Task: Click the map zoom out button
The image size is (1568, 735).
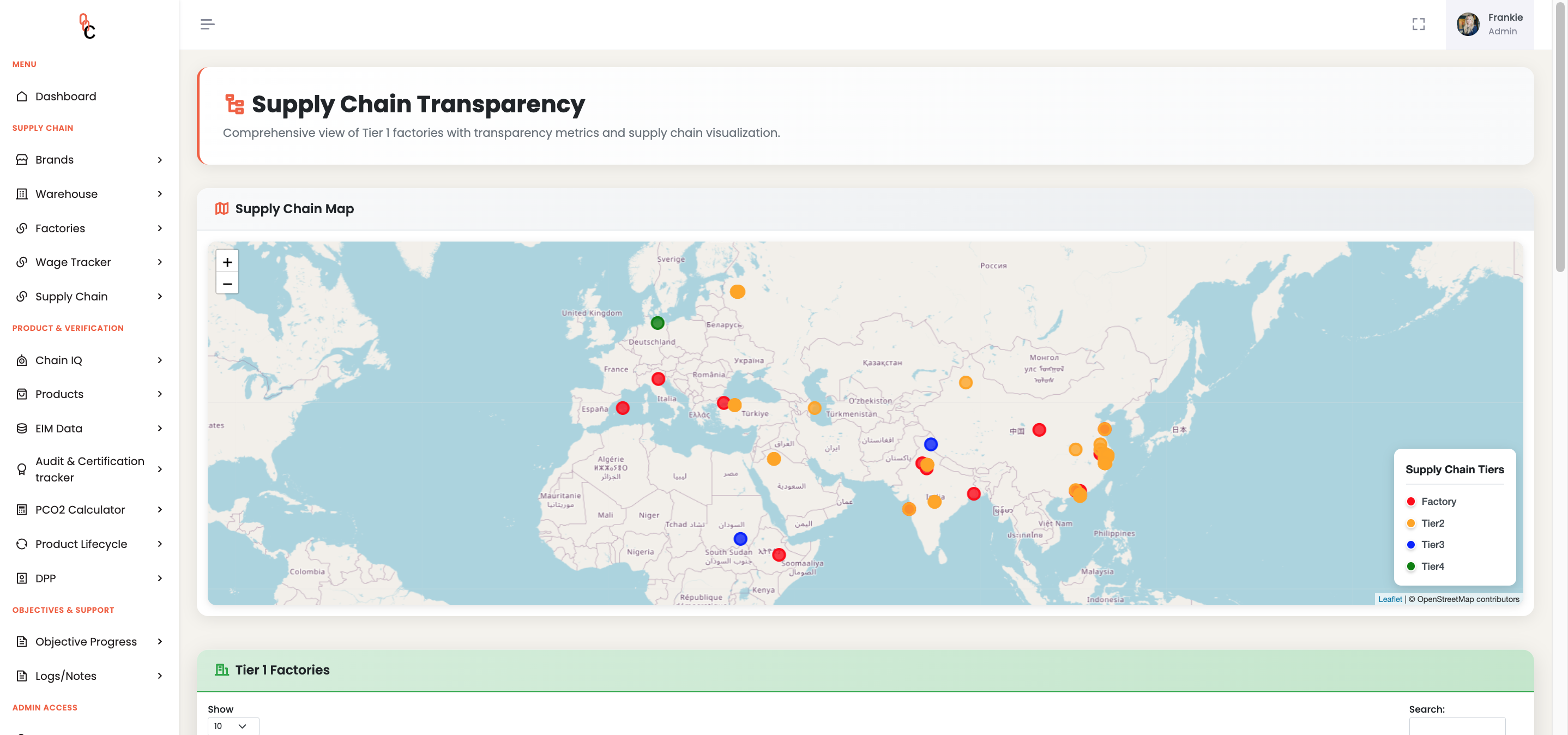Action: pyautogui.click(x=227, y=284)
